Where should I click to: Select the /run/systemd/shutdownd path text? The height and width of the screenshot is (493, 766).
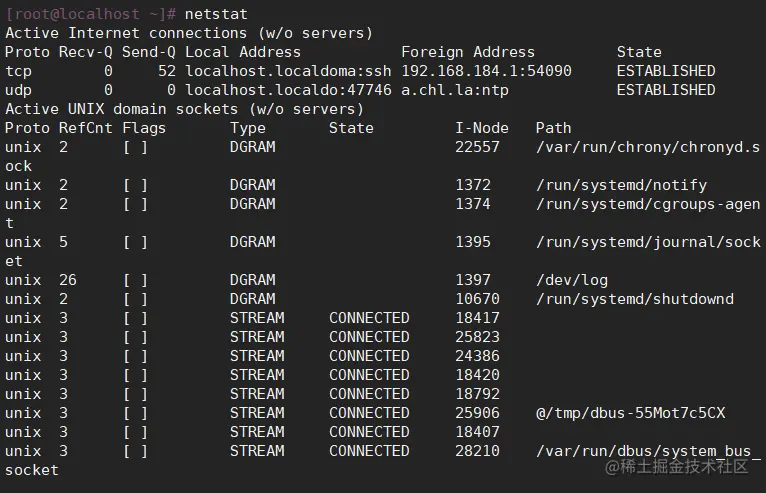coord(635,299)
